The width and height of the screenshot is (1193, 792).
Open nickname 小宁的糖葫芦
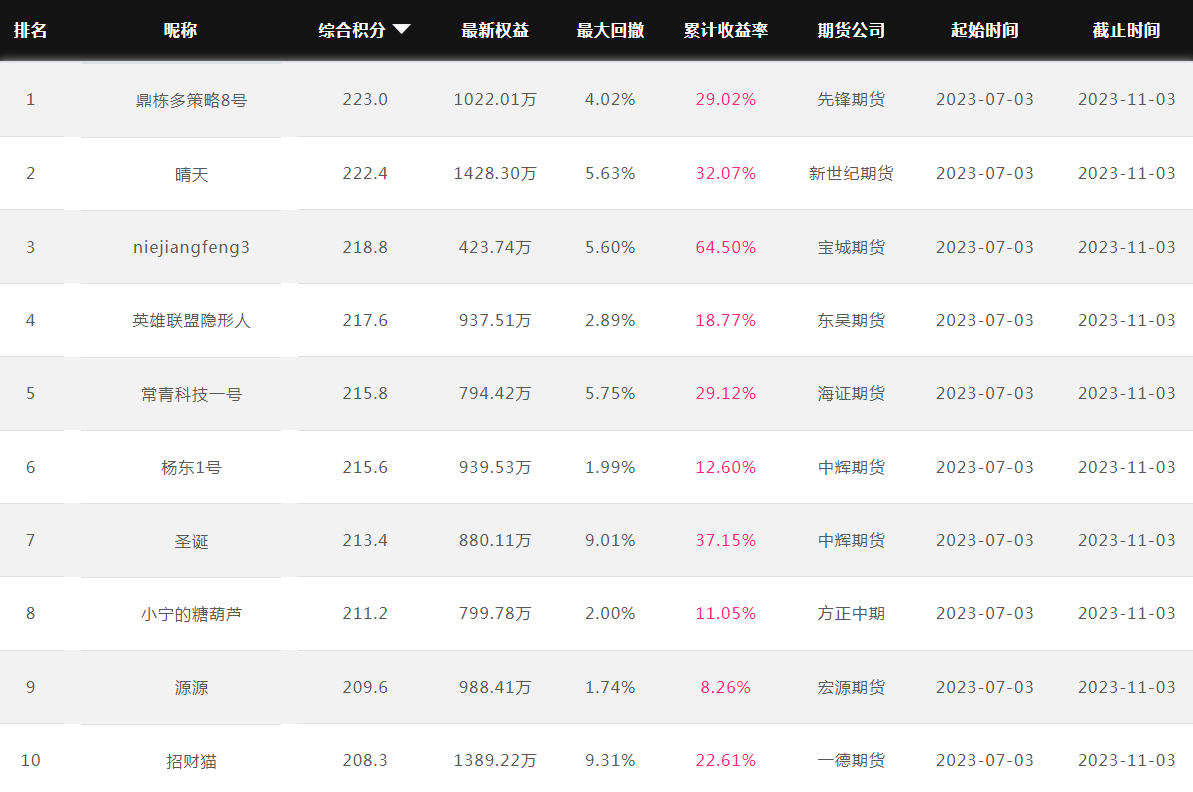[191, 614]
